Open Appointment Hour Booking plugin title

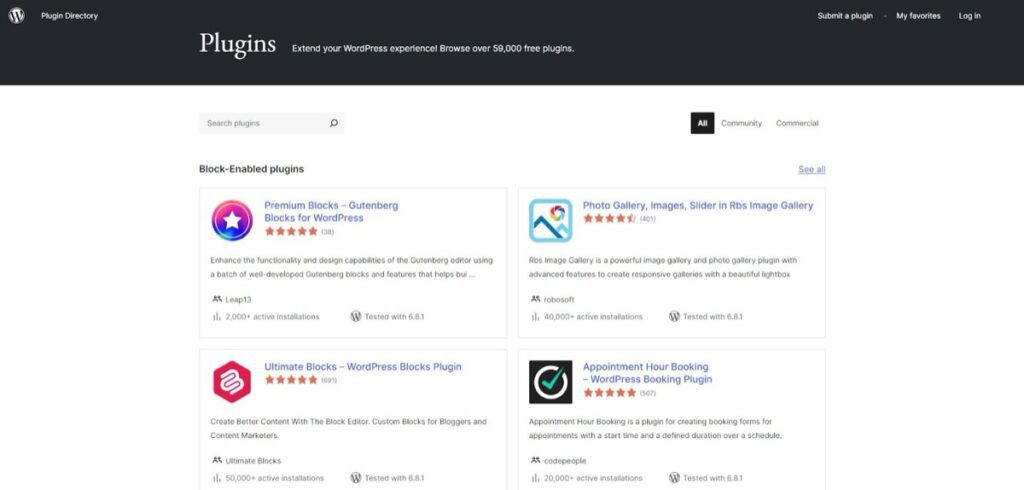point(647,372)
